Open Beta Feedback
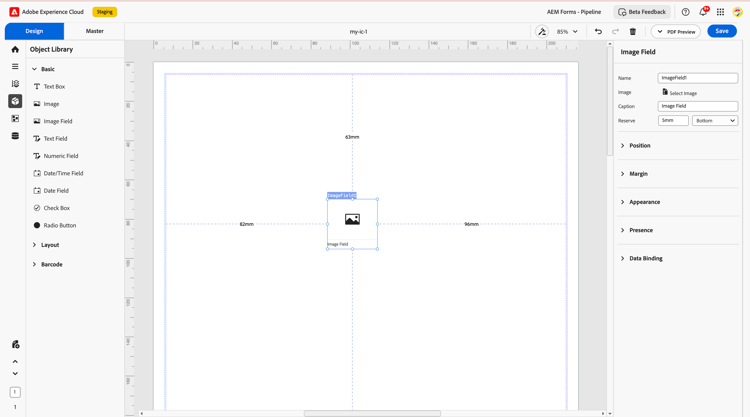This screenshot has height=417, width=750. [x=641, y=12]
